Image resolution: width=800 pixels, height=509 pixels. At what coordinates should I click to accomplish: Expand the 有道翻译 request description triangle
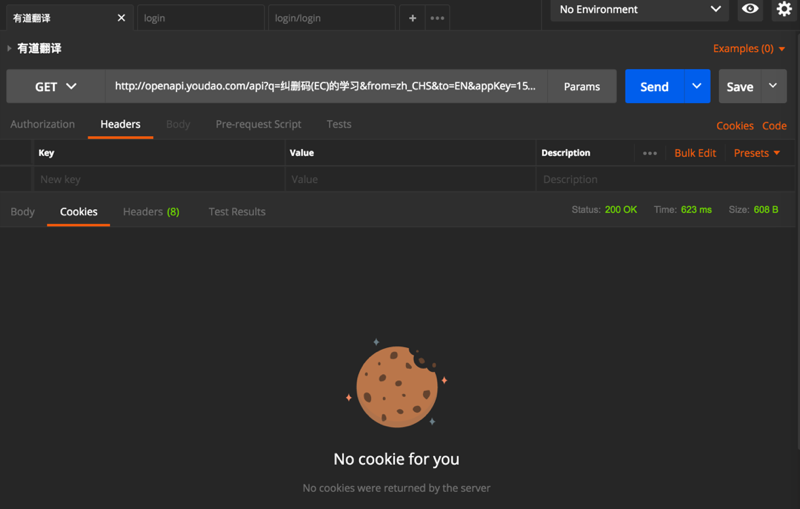pyautogui.click(x=9, y=48)
